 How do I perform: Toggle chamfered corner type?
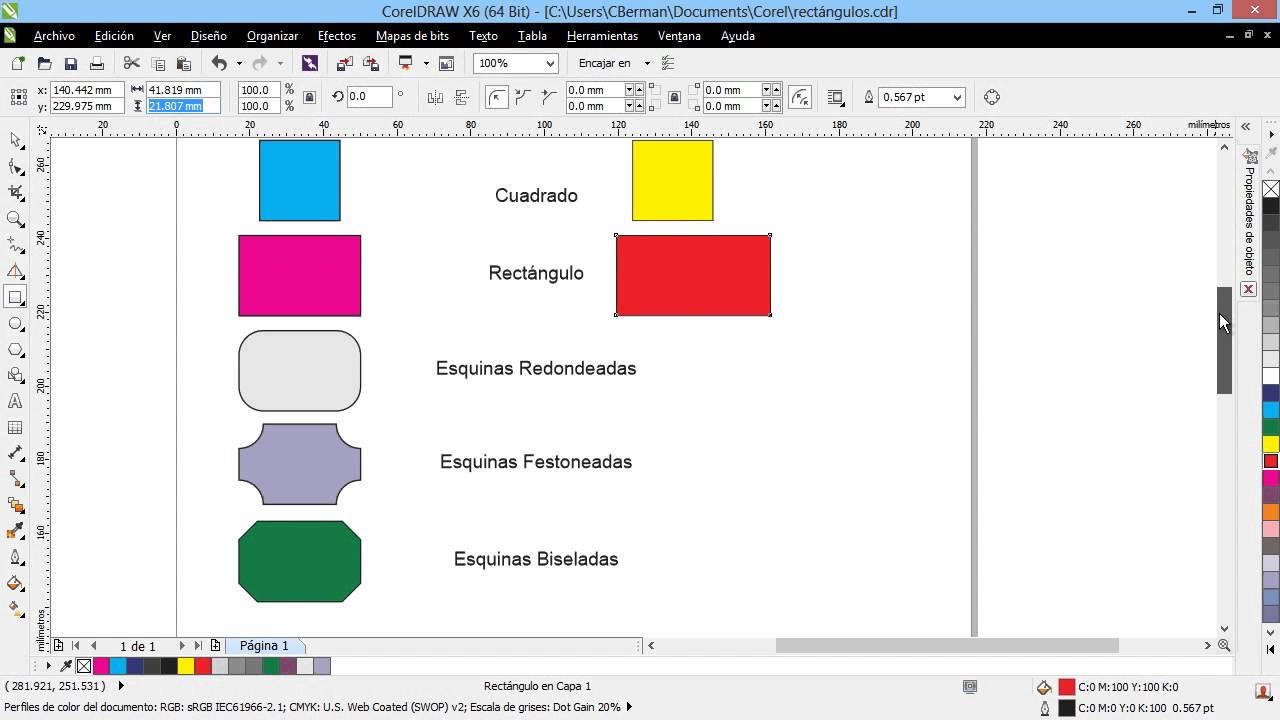tap(548, 97)
